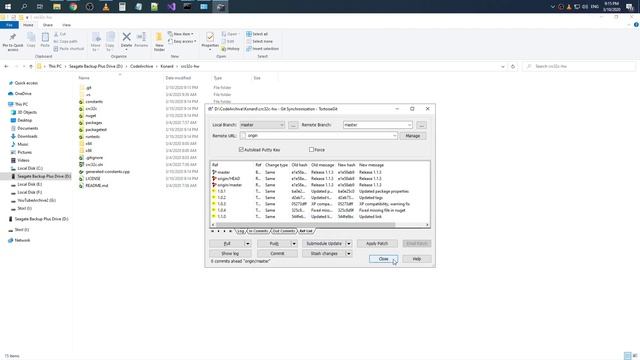The height and width of the screenshot is (360, 640).
Task: Select Local Disk (C:) in navigation pane
Action: [x=30, y=168]
